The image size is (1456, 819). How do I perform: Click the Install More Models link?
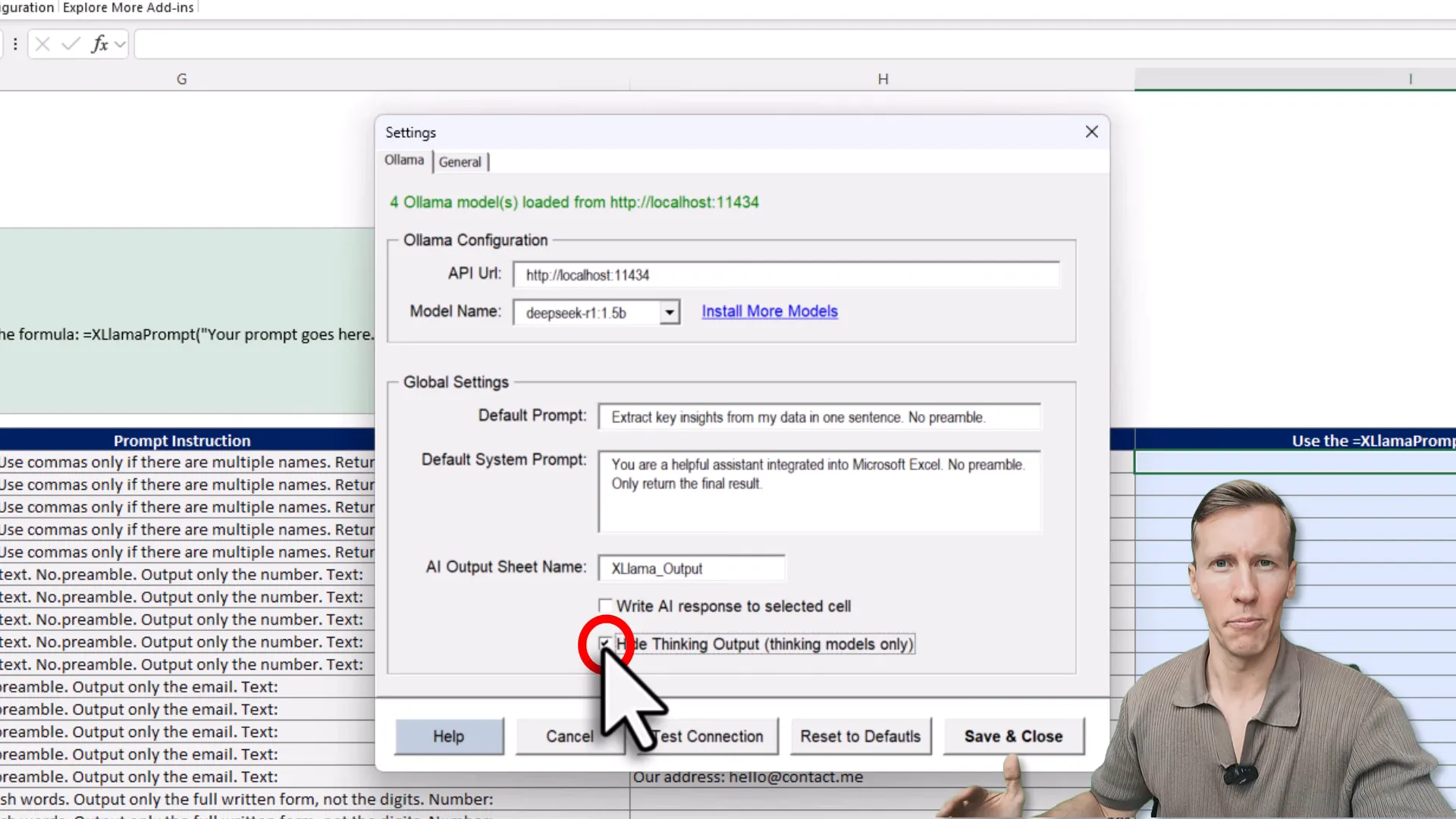pos(770,311)
